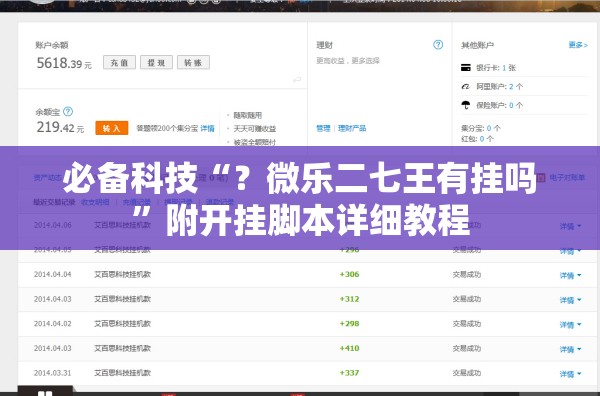Viewport: 600px width, 396px height.
Task: Expand 详情 for the +312 transaction
Action: [570, 300]
